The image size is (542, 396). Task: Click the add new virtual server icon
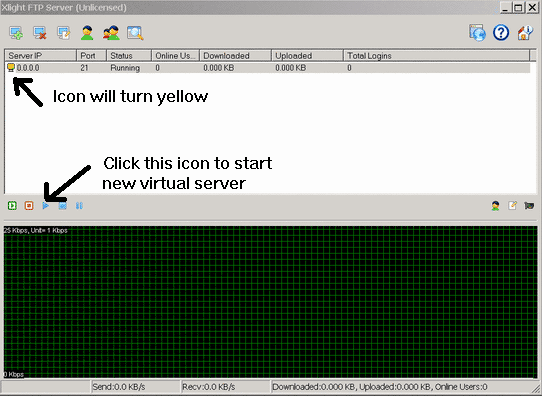tap(16, 33)
